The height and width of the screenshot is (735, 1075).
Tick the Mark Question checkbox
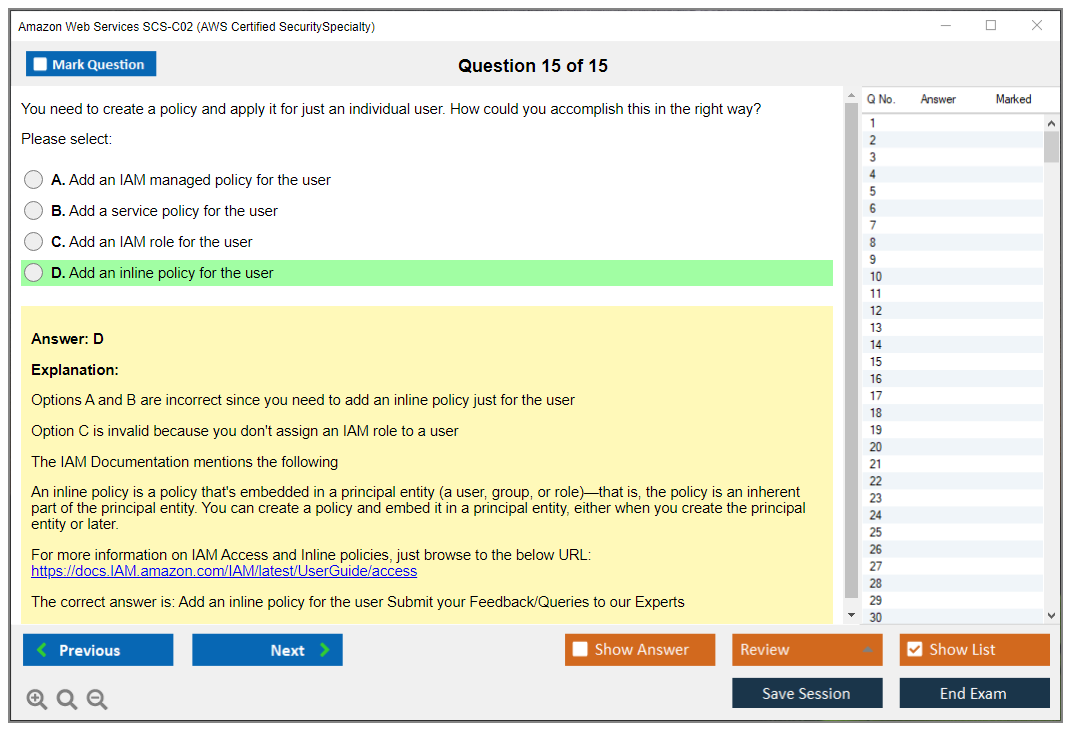[x=40, y=64]
